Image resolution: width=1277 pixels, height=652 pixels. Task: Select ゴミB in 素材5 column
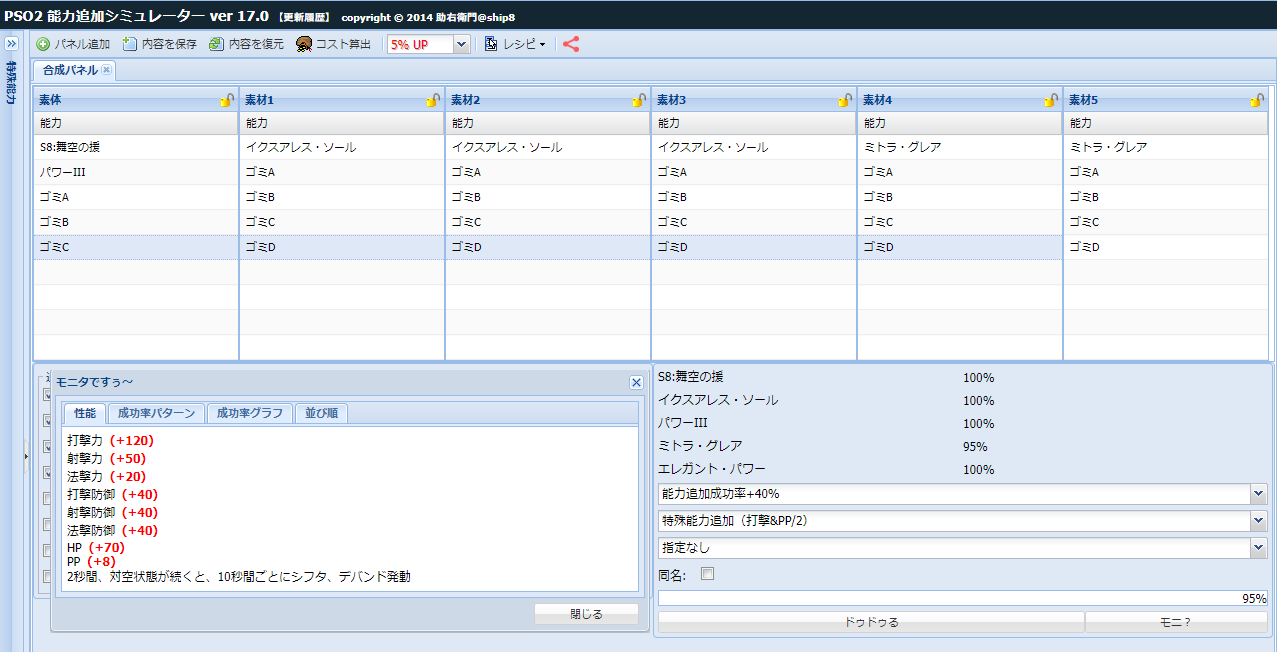tap(1166, 197)
